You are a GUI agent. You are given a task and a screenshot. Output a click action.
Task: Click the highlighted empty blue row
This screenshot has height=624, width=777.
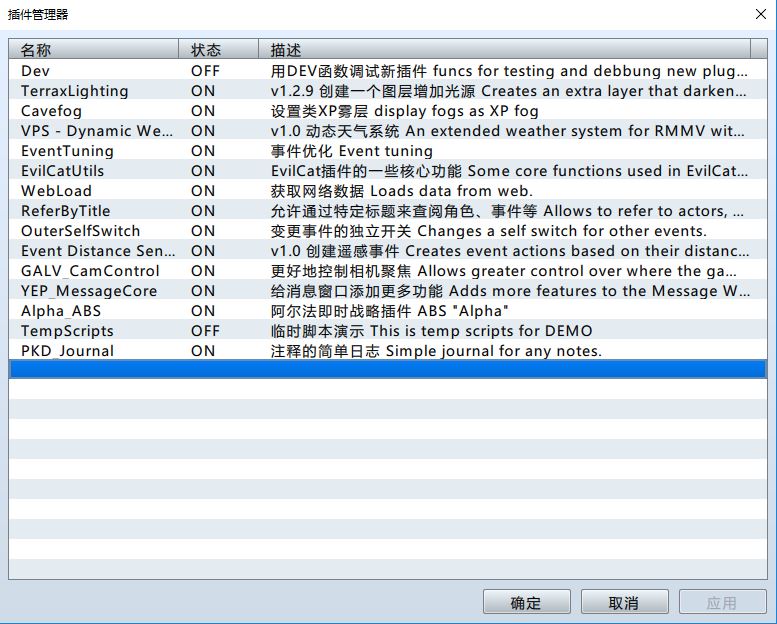(388, 369)
